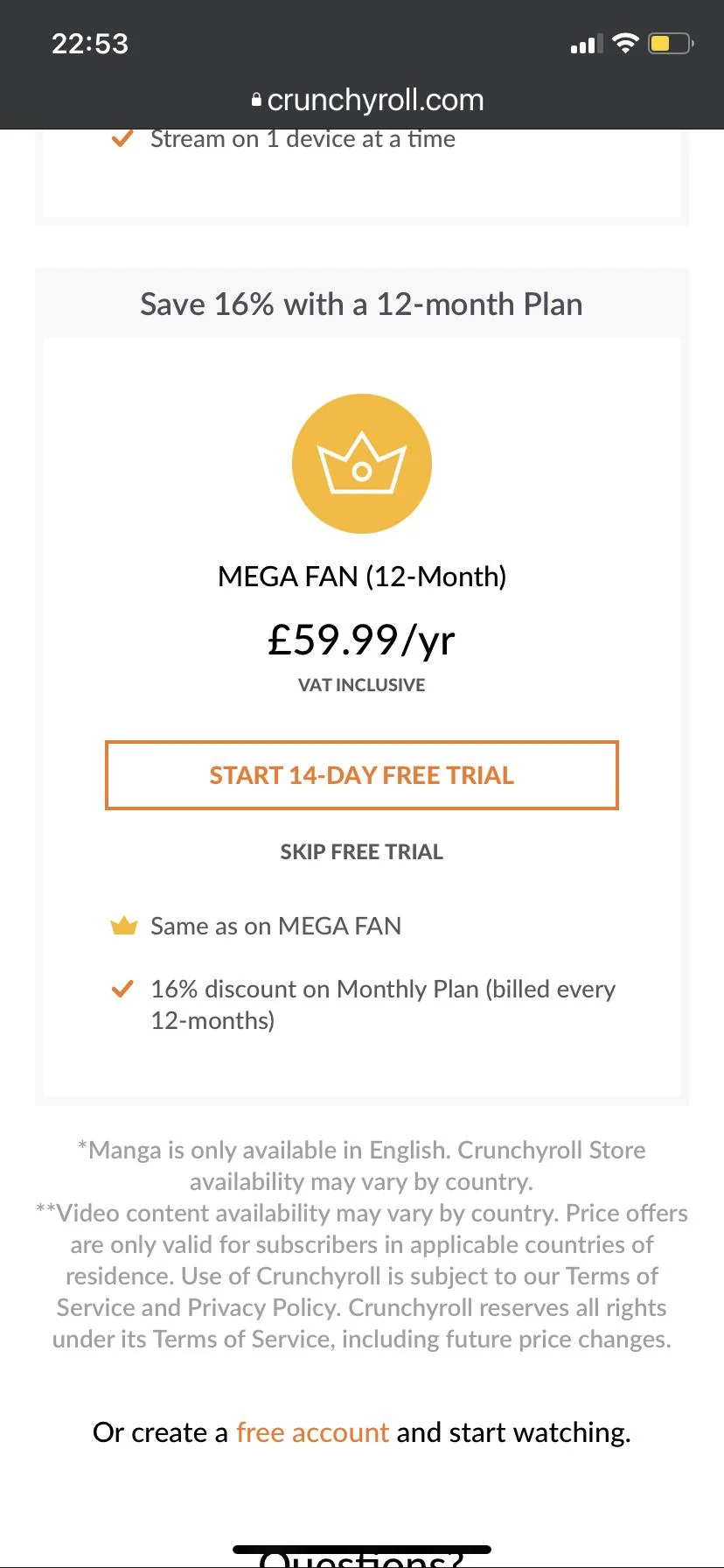Tap the orange checkmark beside 16% discount

click(x=124, y=989)
